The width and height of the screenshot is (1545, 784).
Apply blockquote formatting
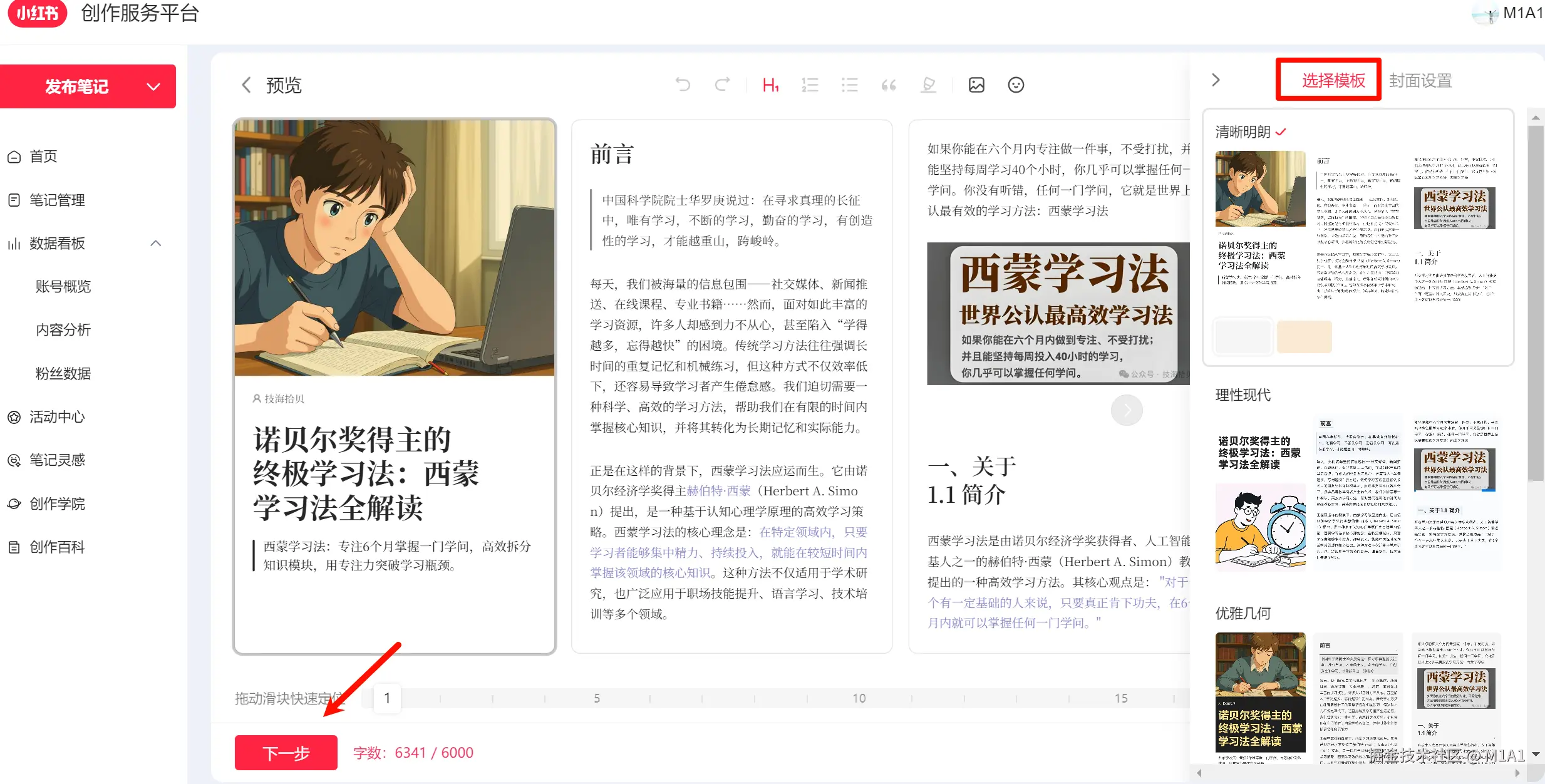click(889, 85)
